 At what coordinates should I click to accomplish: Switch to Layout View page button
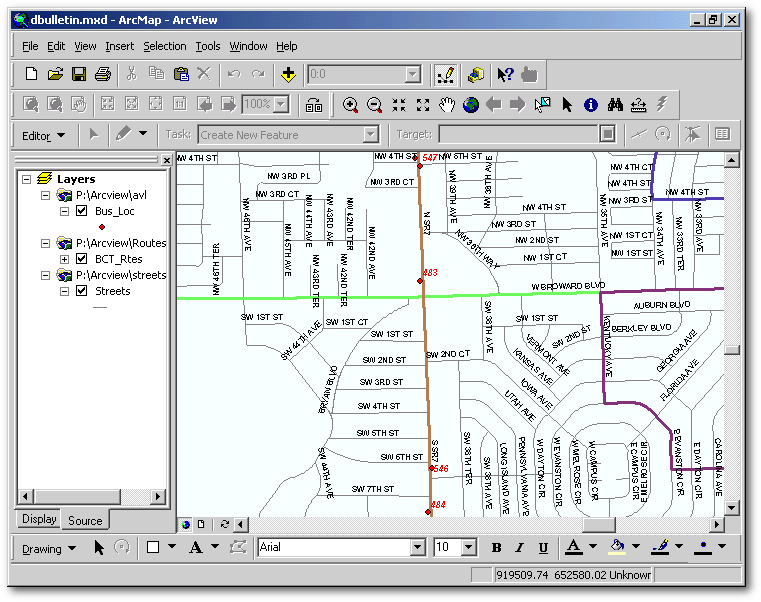(201, 524)
